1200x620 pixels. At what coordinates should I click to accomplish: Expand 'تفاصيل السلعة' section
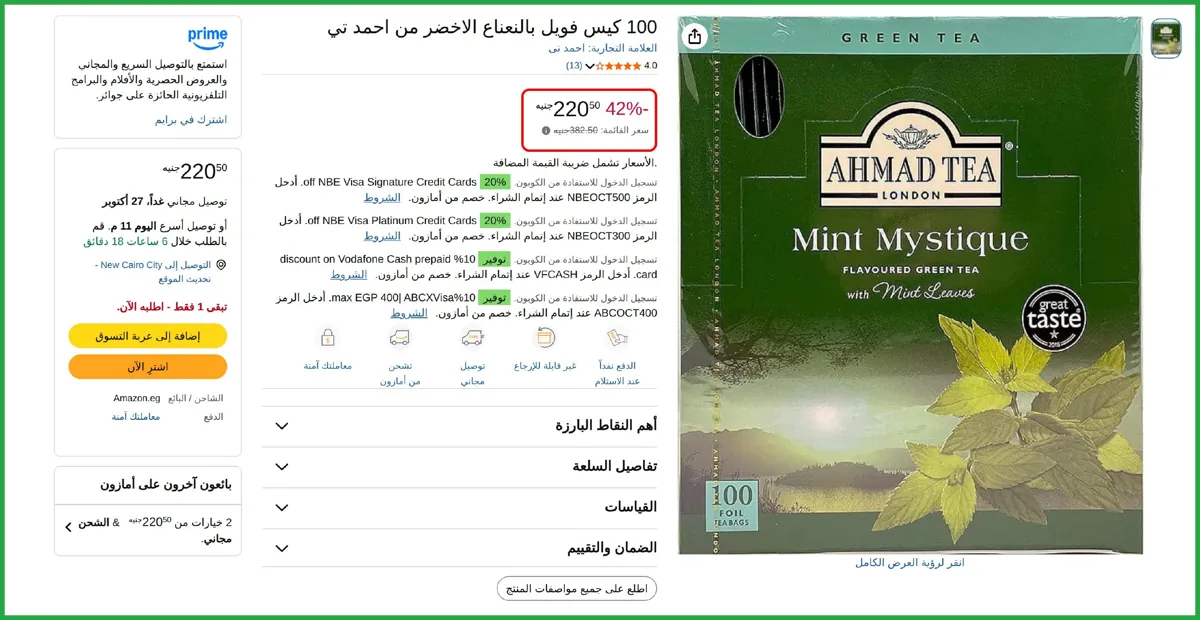[459, 467]
